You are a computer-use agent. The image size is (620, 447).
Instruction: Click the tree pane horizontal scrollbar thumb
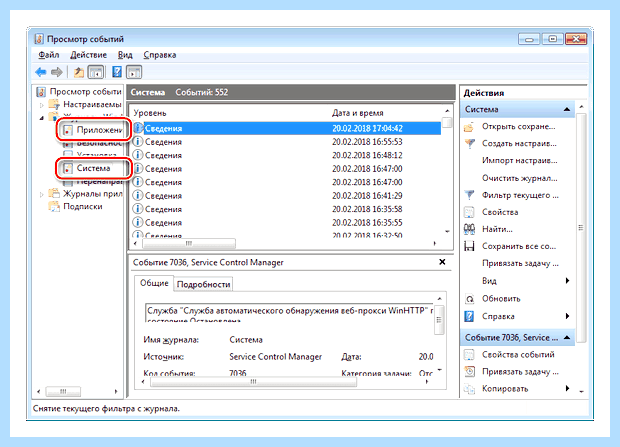tap(63, 392)
